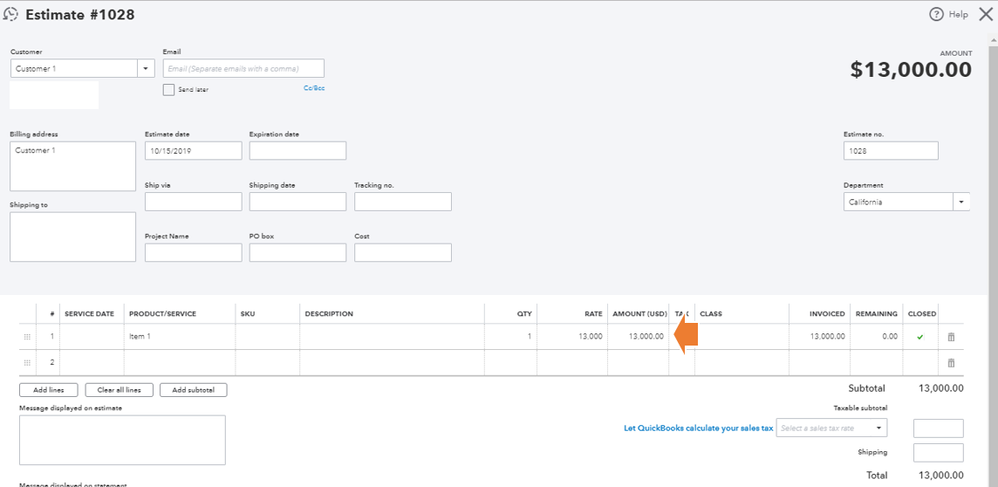Click the Add lines button
The image size is (998, 487).
[x=48, y=390]
